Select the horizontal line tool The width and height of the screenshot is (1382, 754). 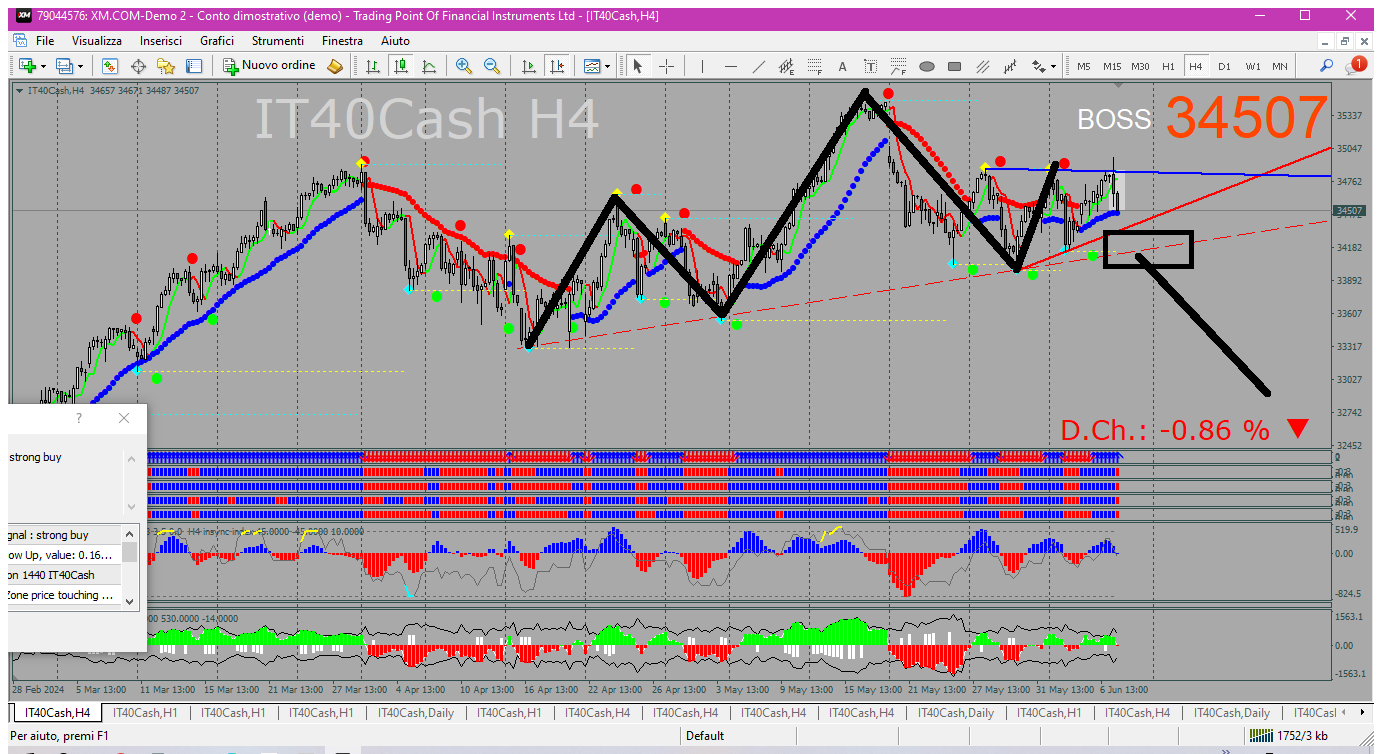click(x=730, y=66)
